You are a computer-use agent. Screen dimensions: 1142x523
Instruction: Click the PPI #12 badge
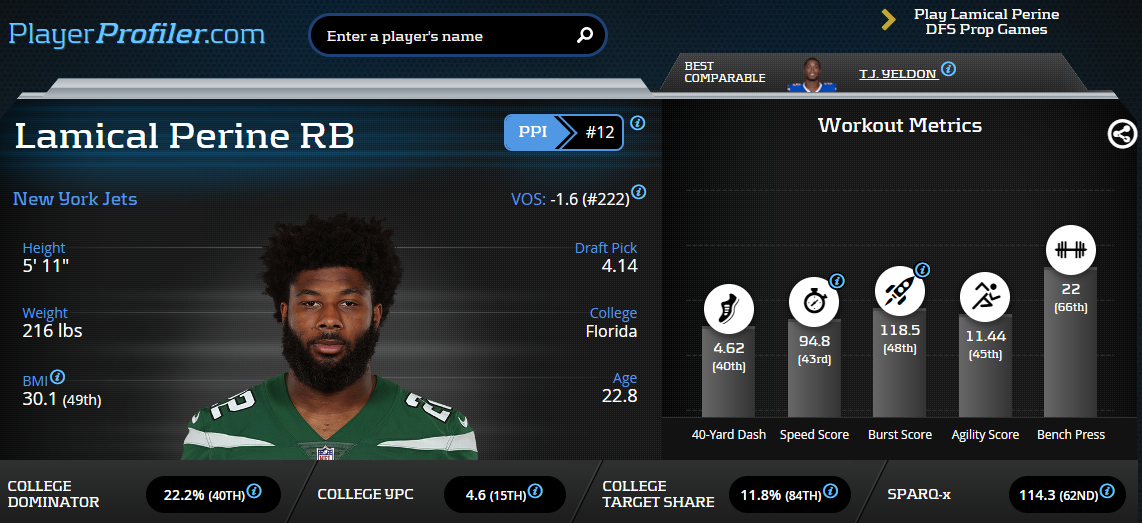click(x=564, y=133)
